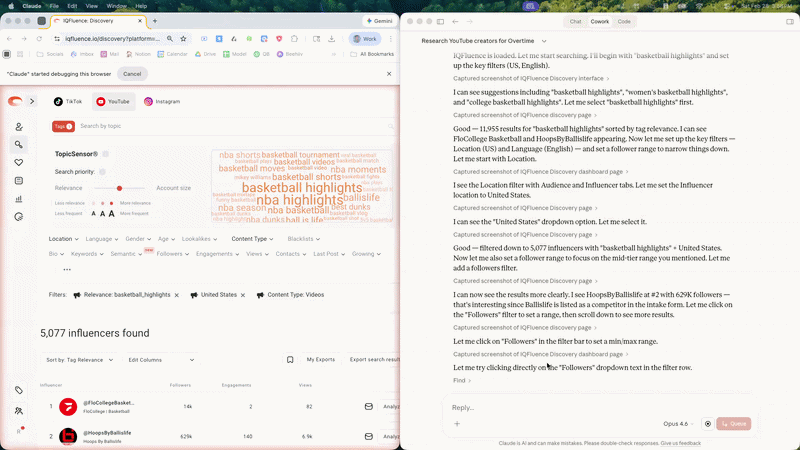
Task: Open the macOS Window menu
Action: tap(116, 6)
